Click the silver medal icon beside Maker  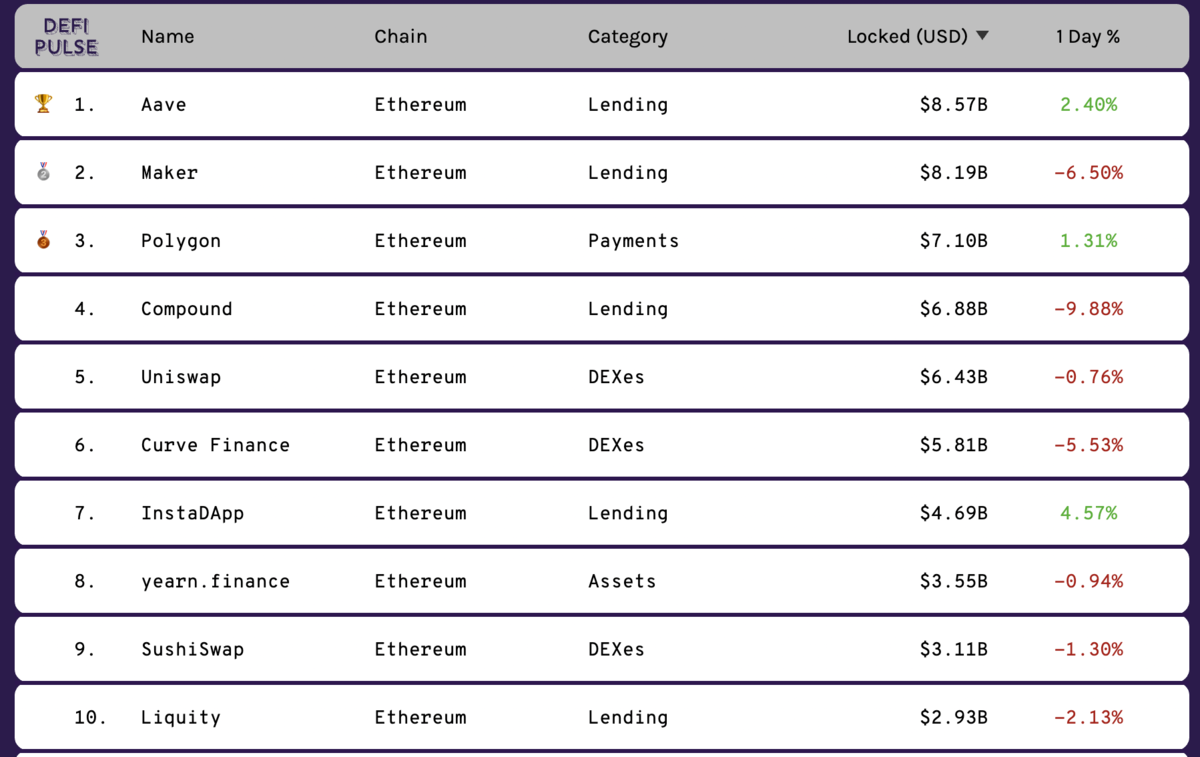43,171
